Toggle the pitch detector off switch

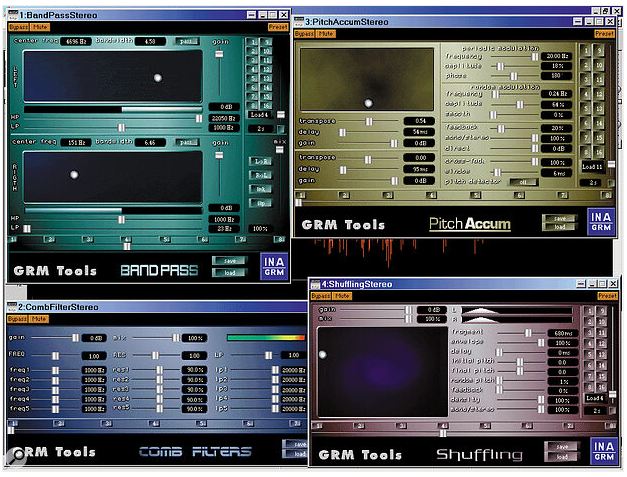523,182
